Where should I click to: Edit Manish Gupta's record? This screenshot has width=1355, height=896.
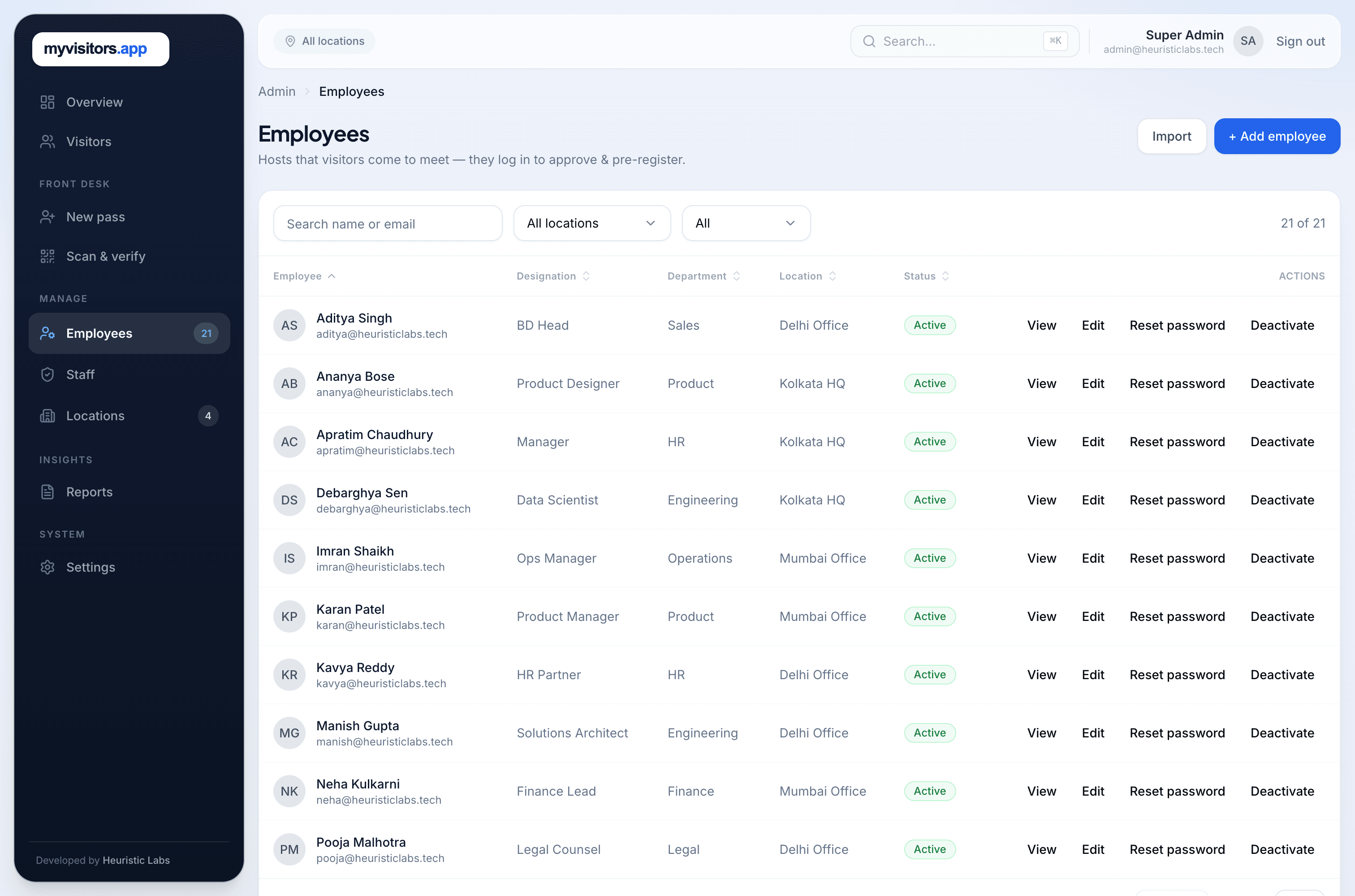1093,733
